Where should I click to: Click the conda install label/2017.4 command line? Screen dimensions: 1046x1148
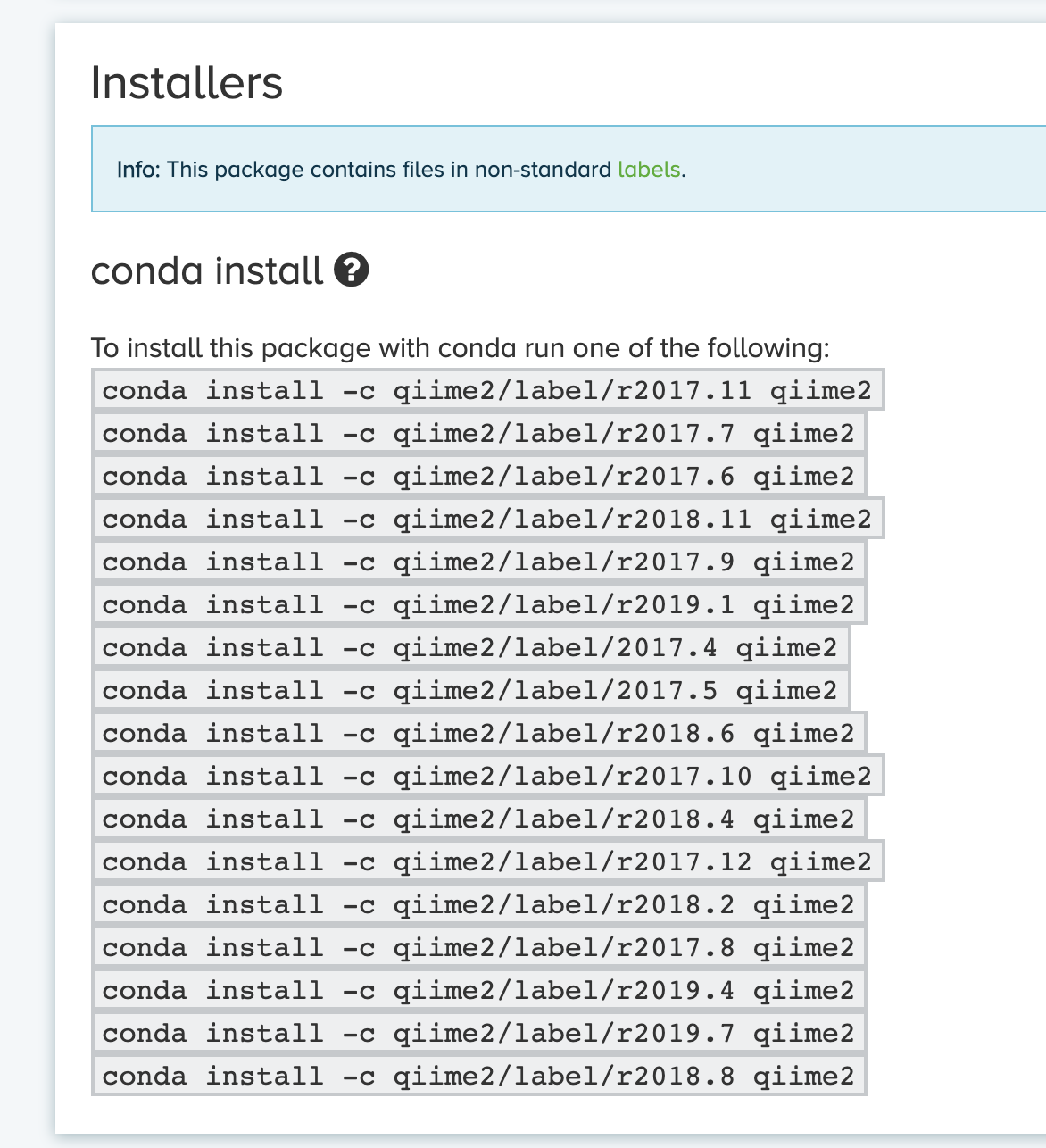coord(470,647)
